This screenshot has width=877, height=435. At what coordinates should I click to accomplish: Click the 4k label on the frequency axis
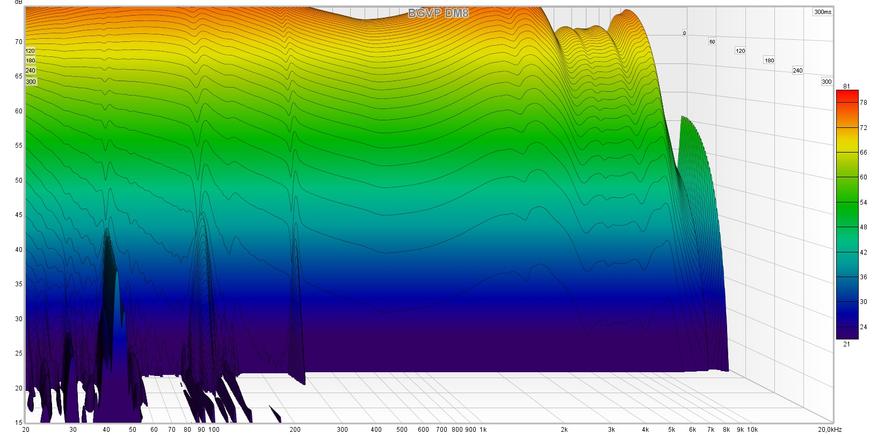point(645,430)
